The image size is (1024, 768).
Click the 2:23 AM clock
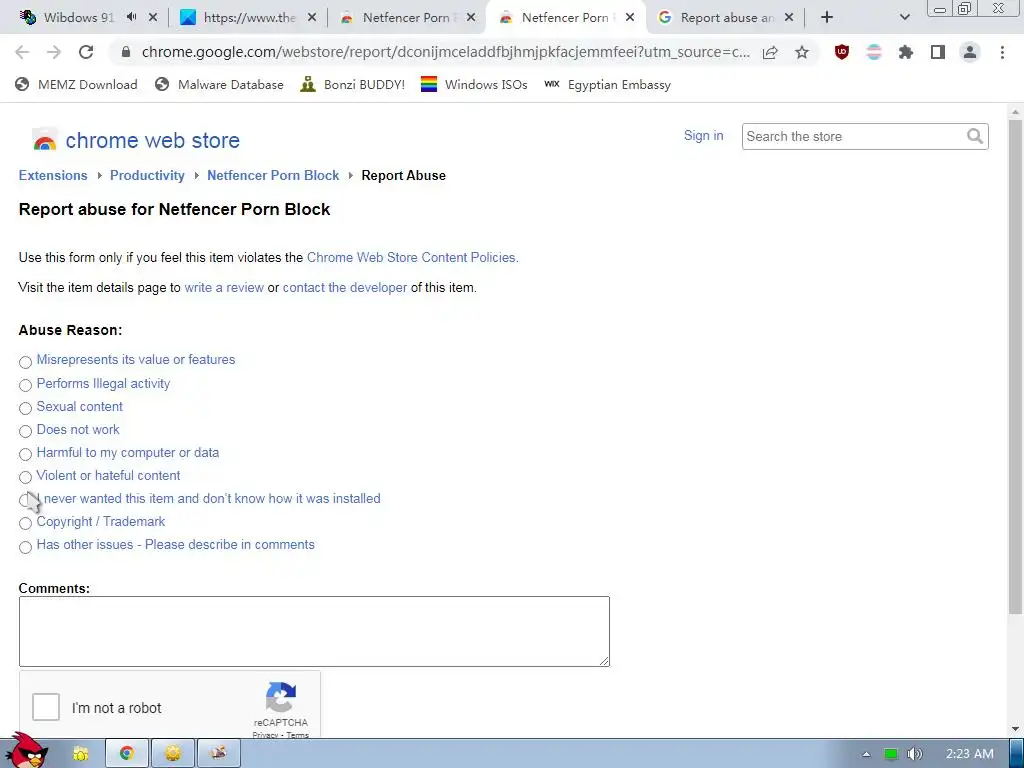(x=970, y=754)
